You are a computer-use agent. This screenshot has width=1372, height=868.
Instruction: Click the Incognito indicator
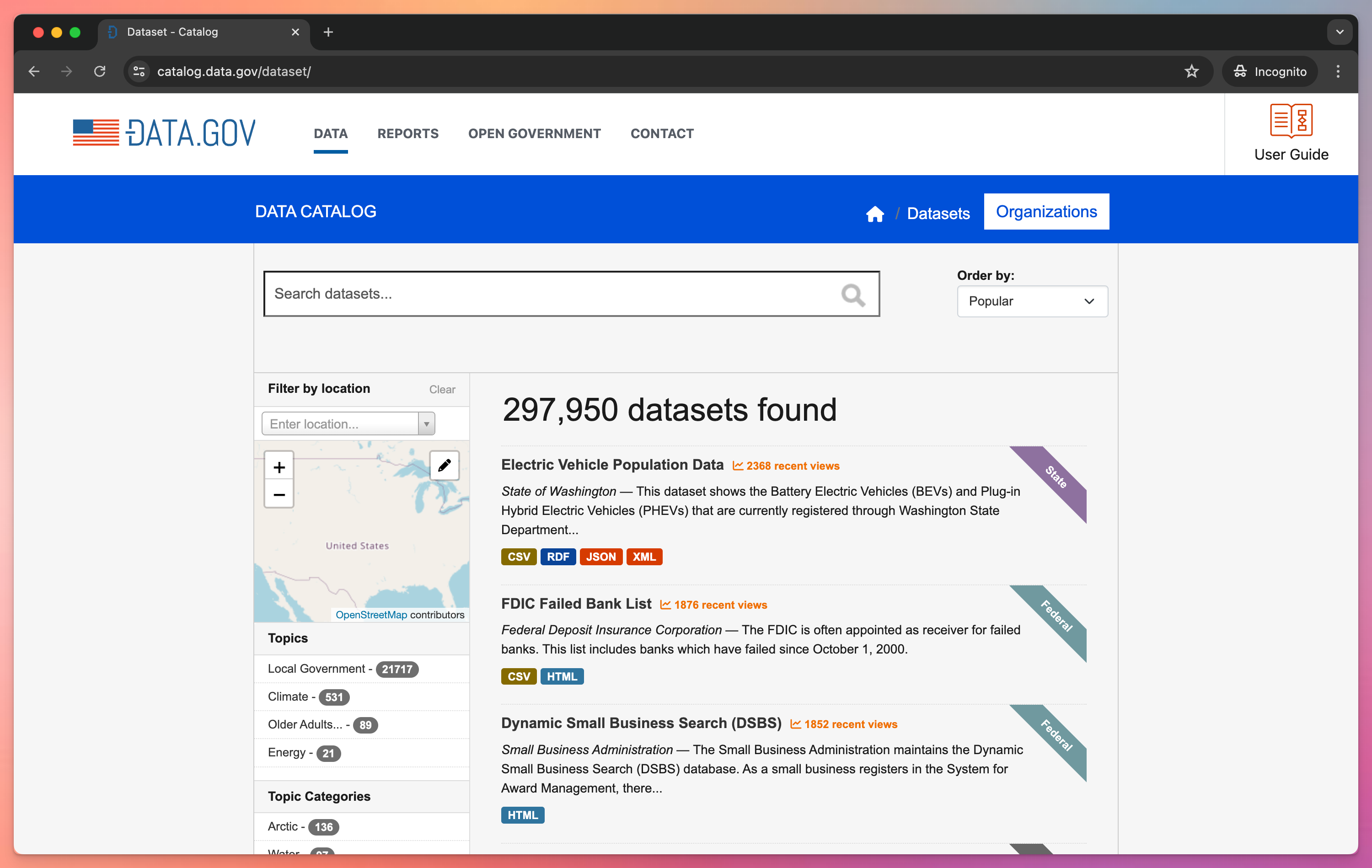pos(1270,71)
